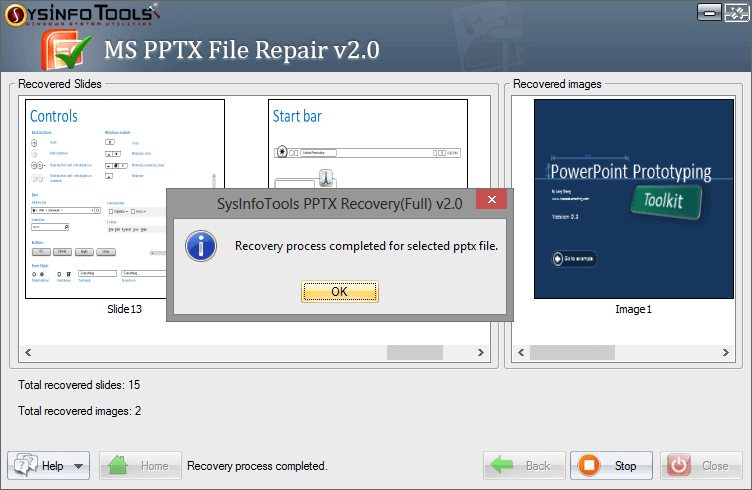Click the Home button
Viewport: 752px width, 490px height.
click(x=141, y=466)
